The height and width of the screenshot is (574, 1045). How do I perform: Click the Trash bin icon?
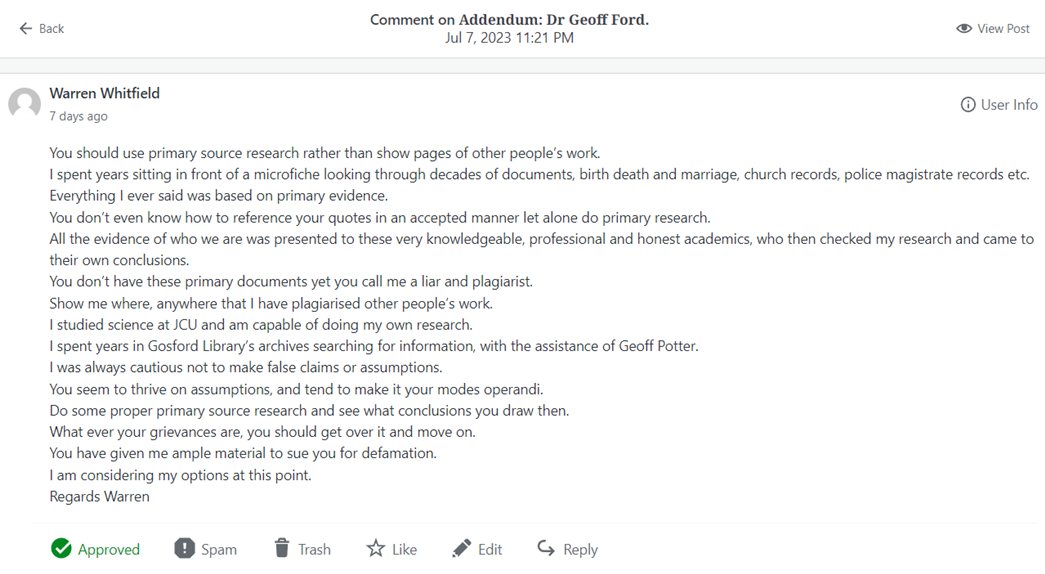282,548
